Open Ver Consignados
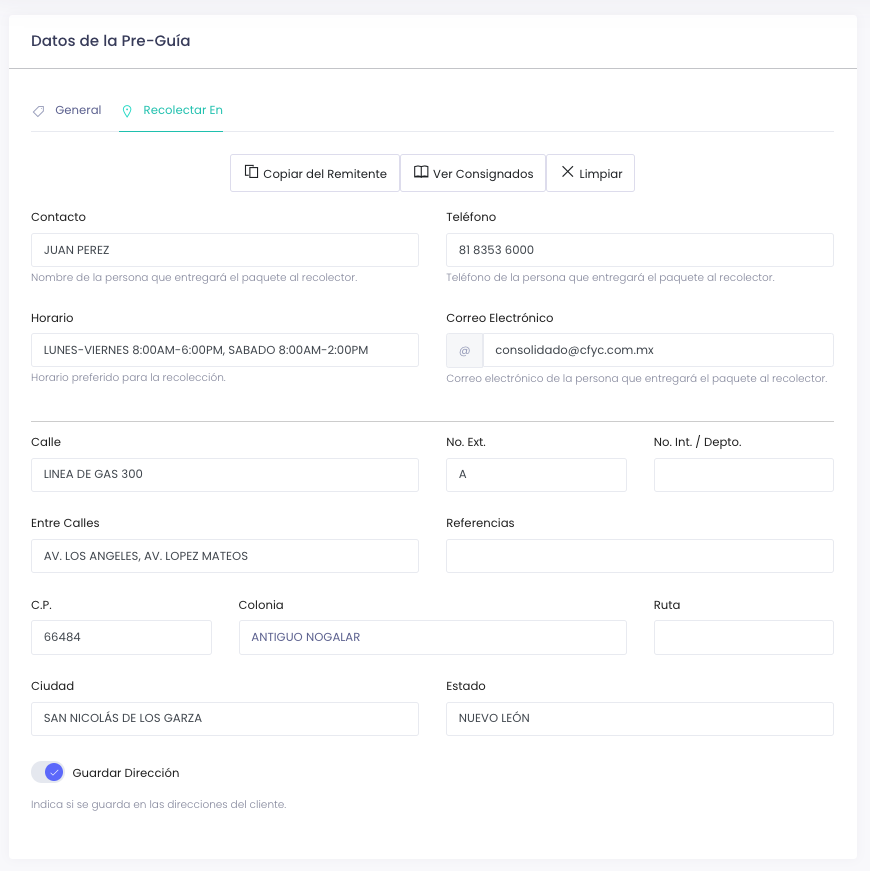This screenshot has height=871, width=870. pos(473,173)
